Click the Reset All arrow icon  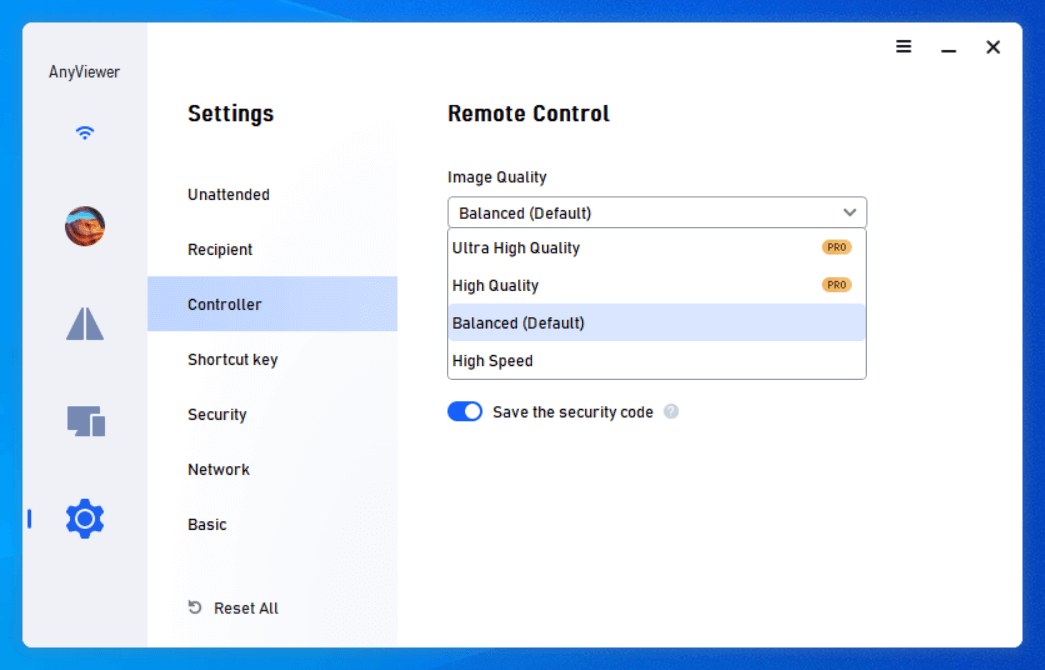pyautogui.click(x=195, y=608)
